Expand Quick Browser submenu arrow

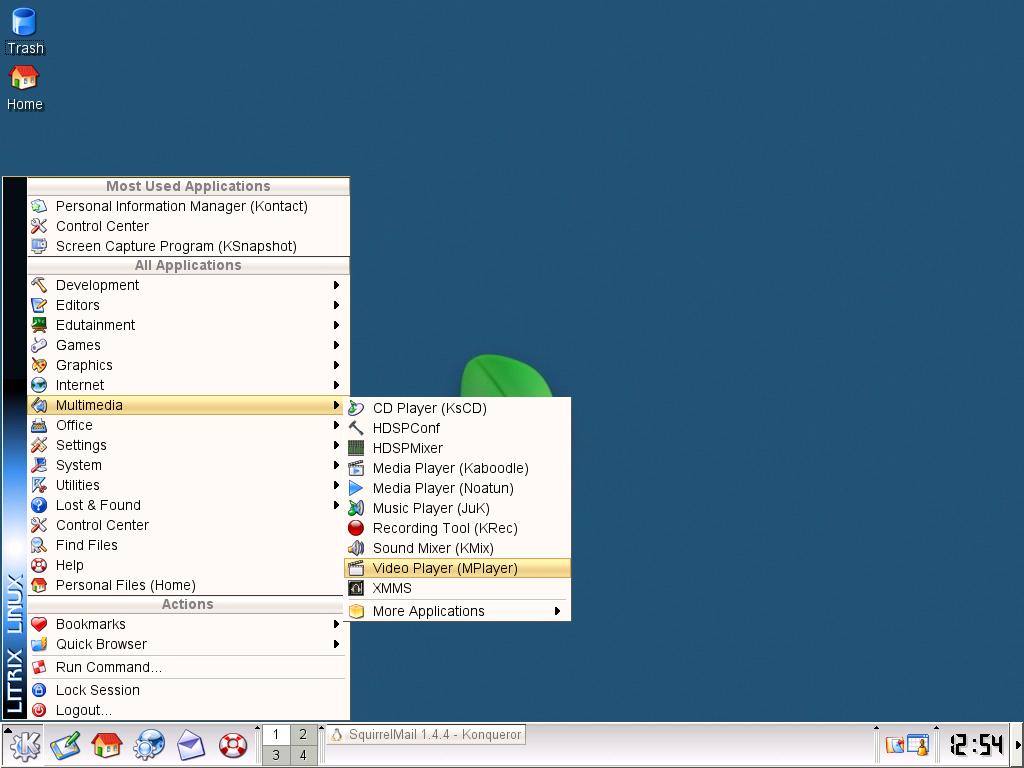(336, 645)
